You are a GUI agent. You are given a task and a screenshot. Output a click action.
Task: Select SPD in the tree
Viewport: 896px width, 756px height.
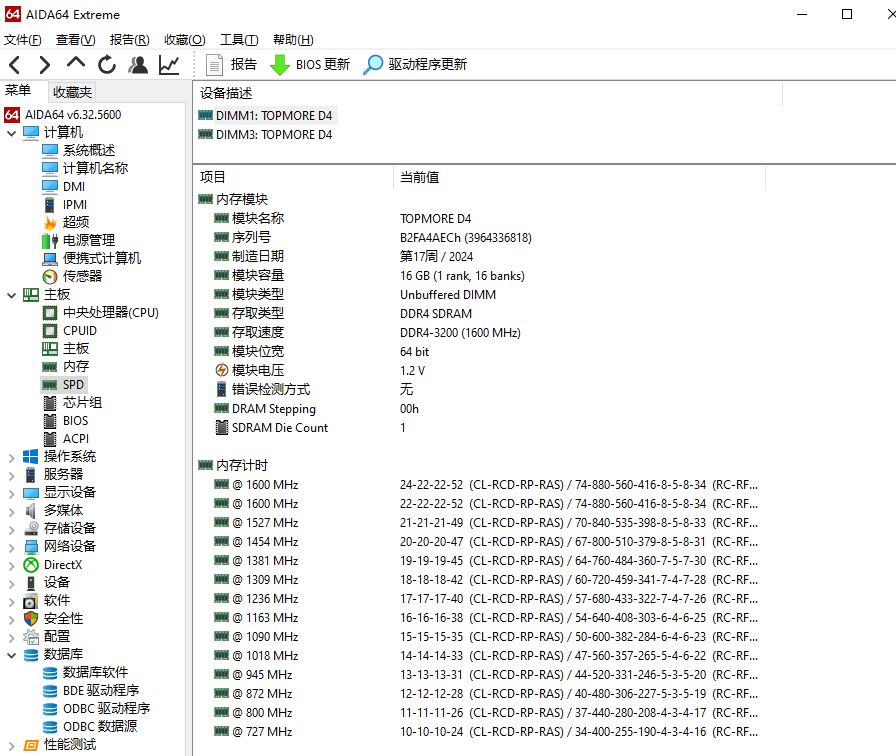click(73, 385)
